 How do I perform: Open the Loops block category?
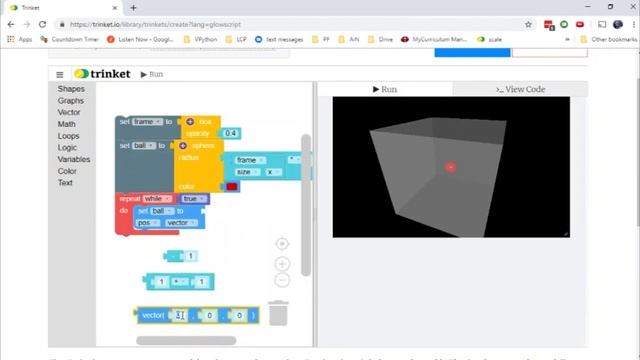coord(68,136)
